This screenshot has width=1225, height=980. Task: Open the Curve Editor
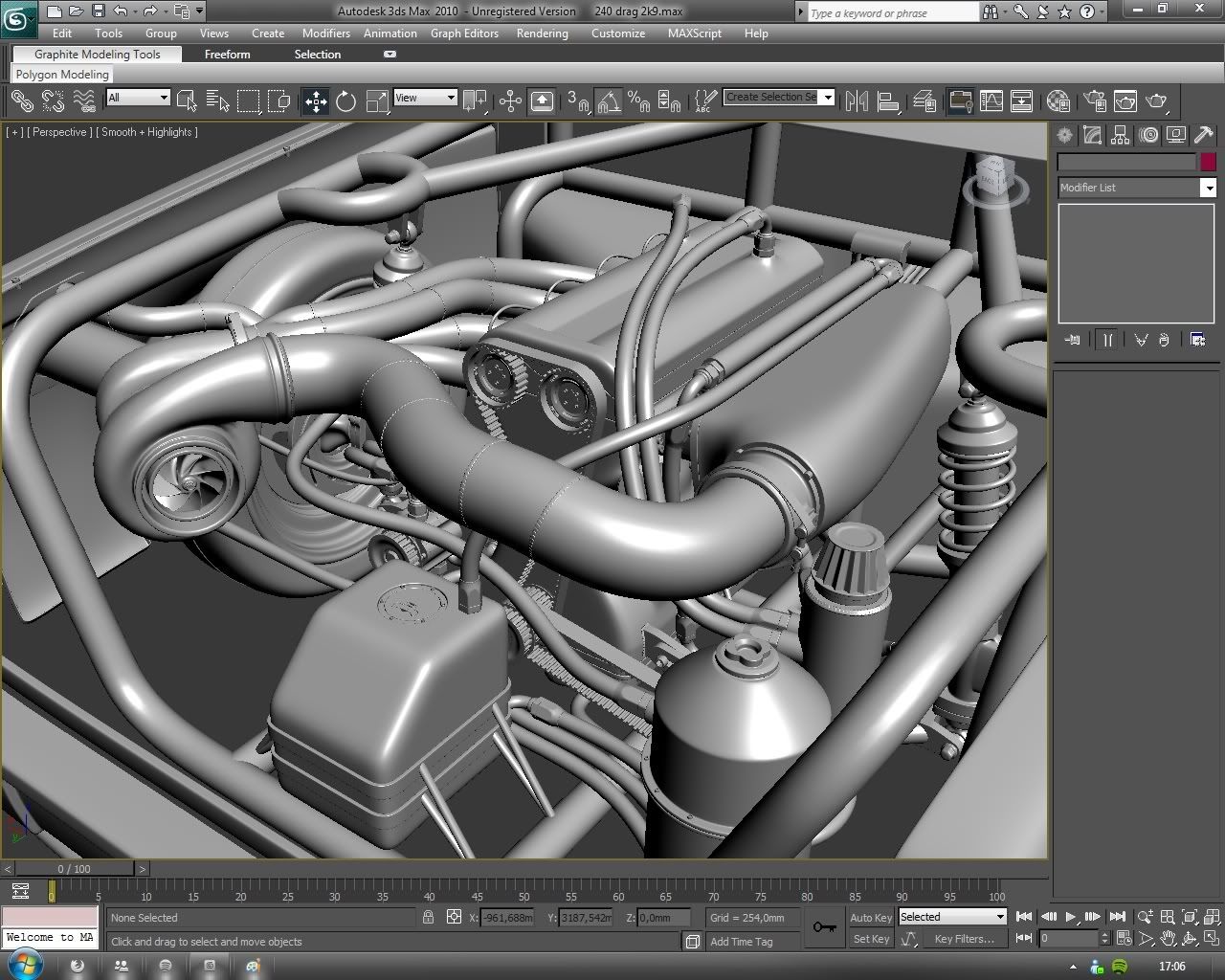[x=991, y=100]
